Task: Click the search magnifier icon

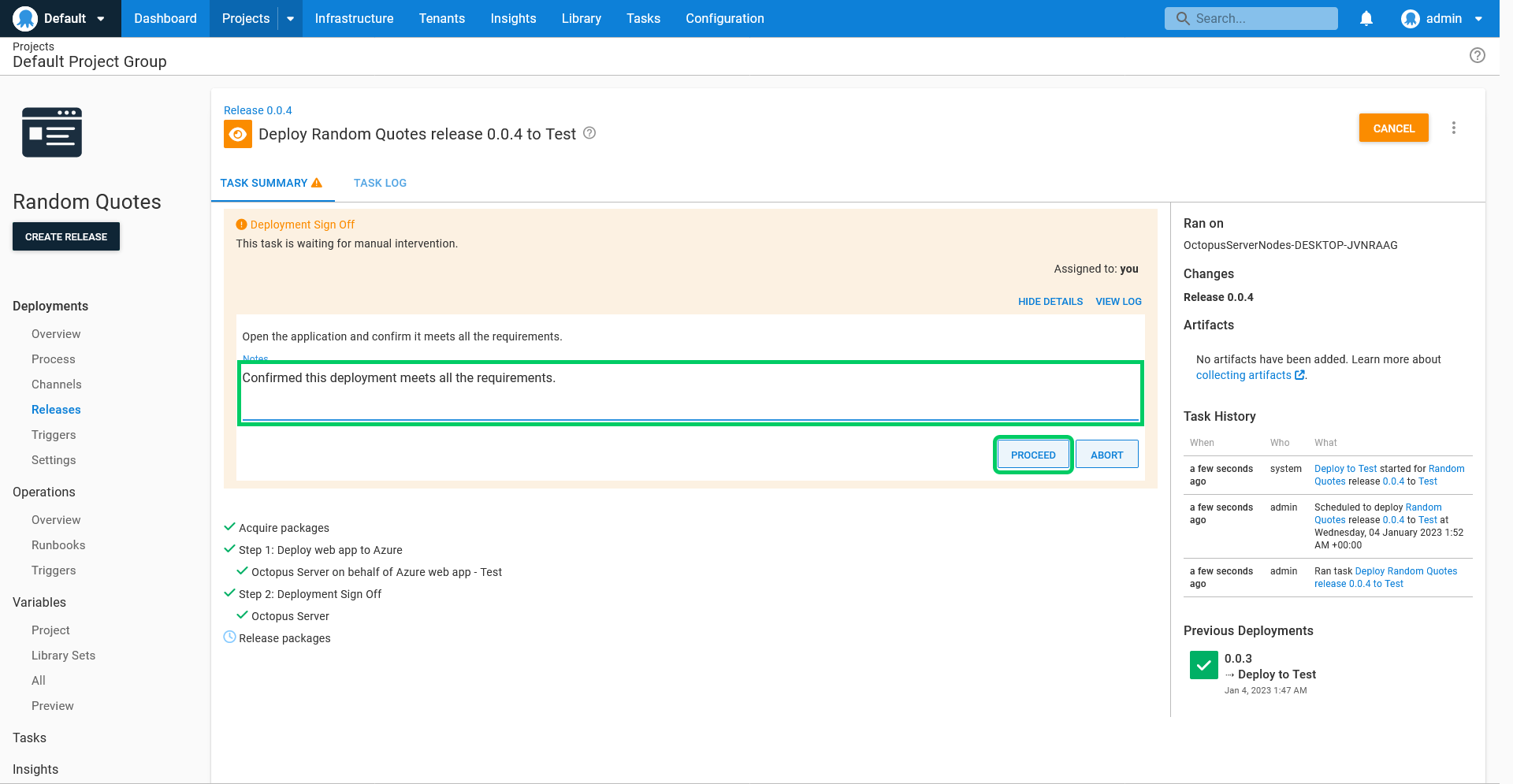Action: (x=1183, y=18)
